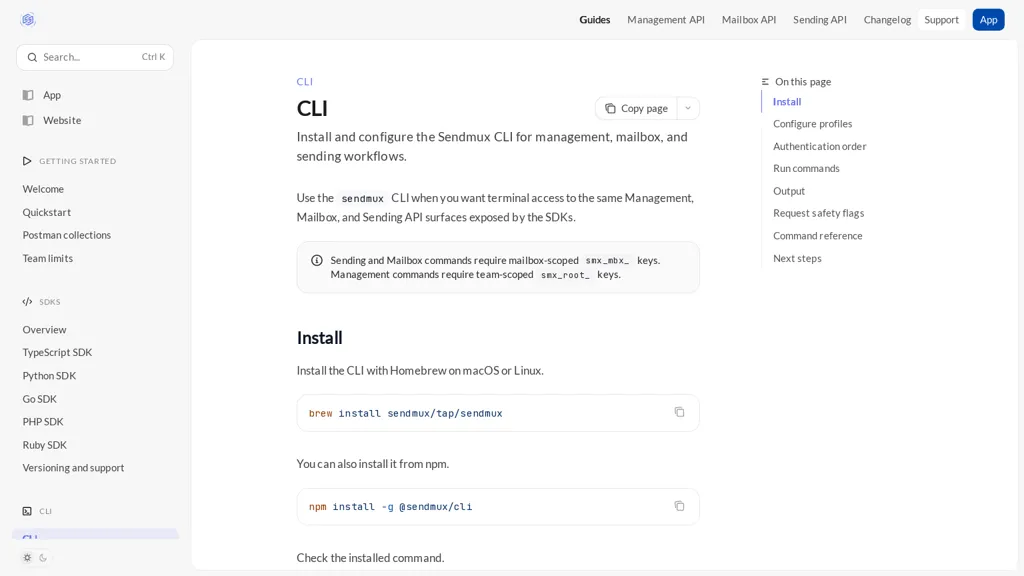Click the brew install code text

point(406,413)
